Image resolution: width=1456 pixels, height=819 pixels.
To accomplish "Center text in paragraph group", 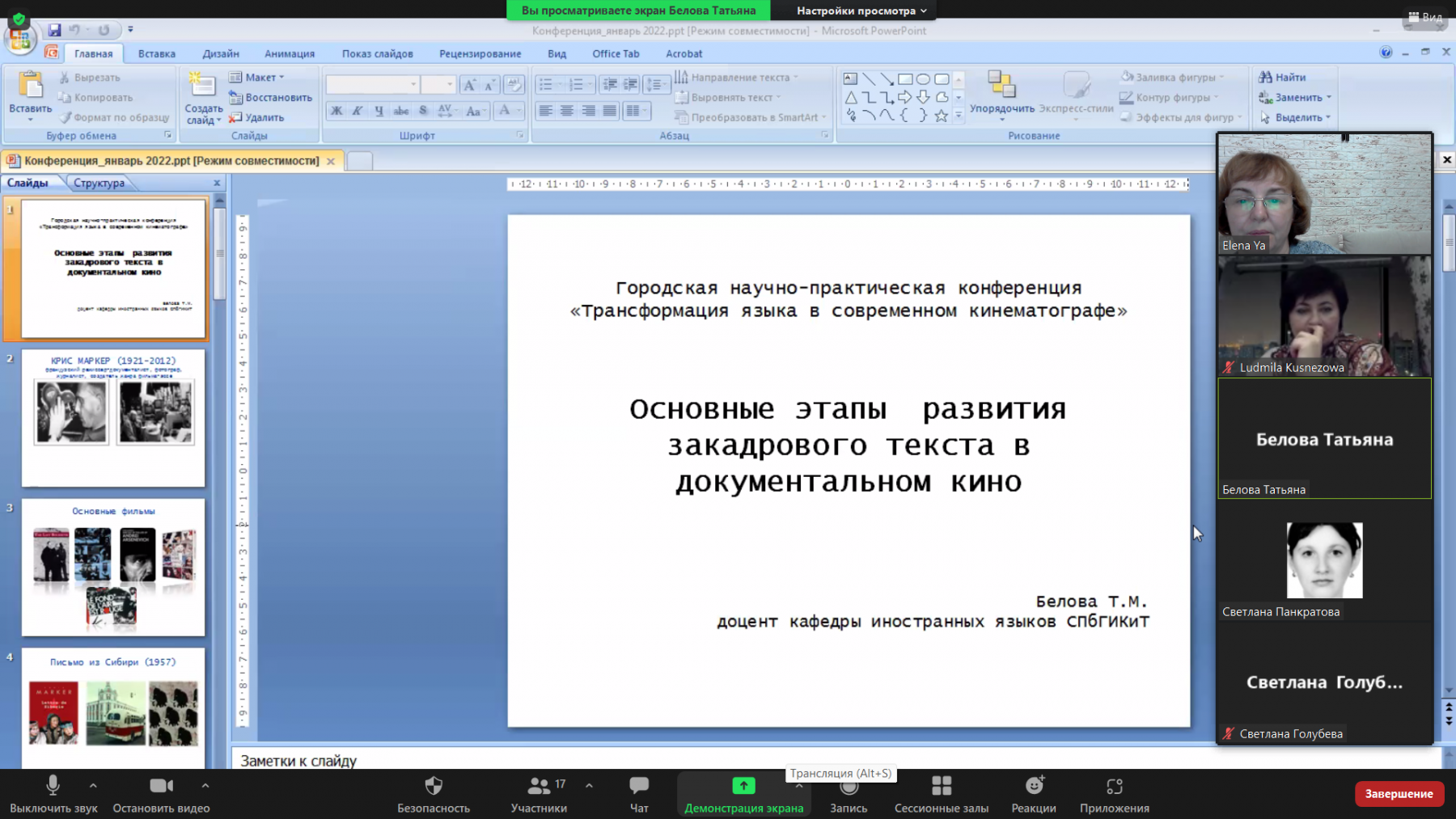I will coord(567,111).
